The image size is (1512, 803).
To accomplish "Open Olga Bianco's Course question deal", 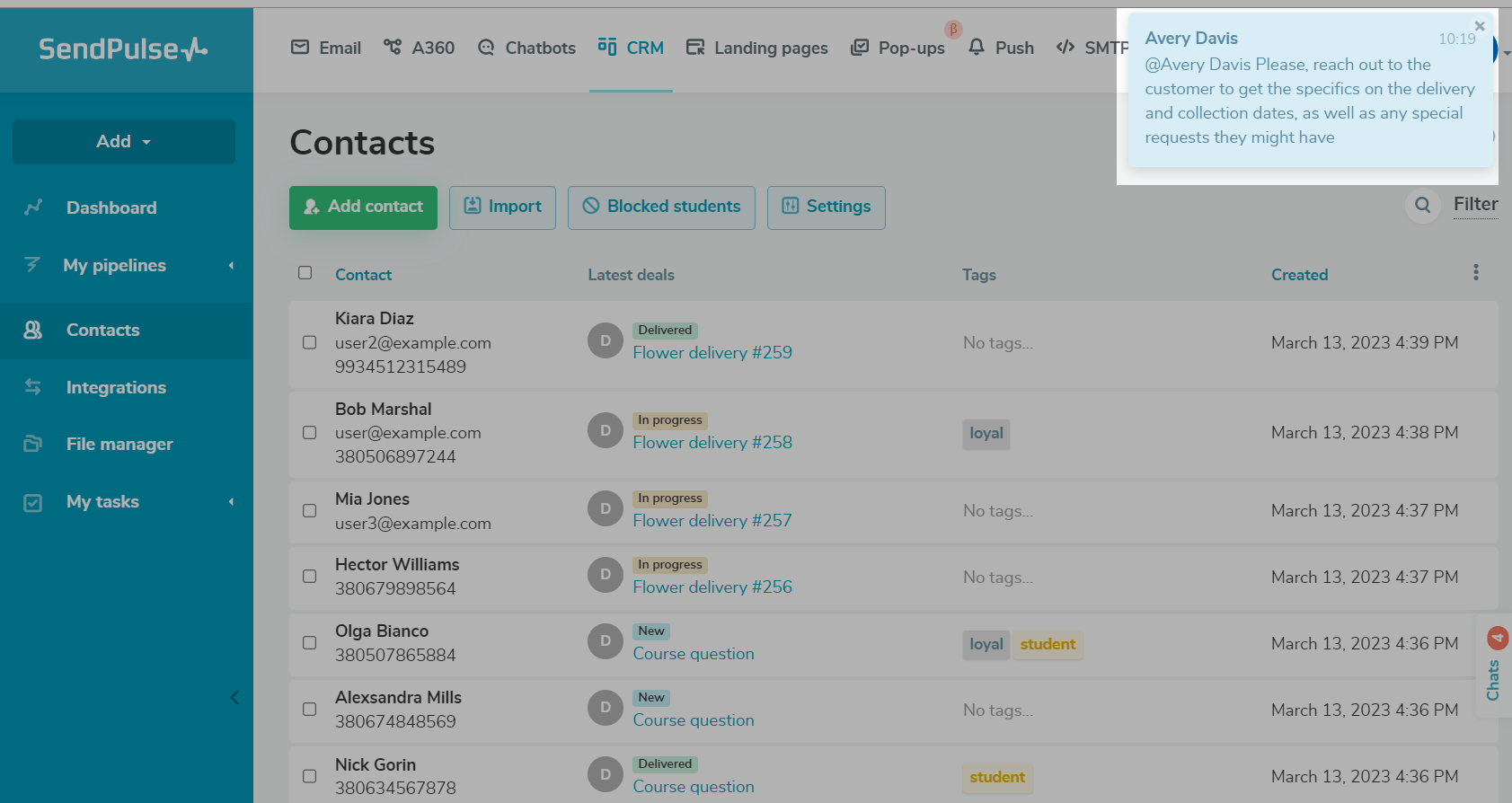I will 694,654.
